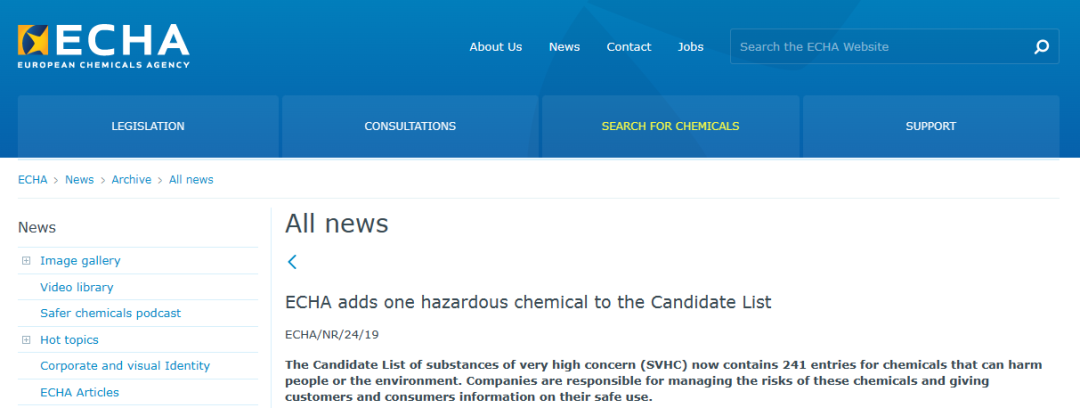Click ECHA in the breadcrumb trail
Screen dimensions: 1080x408
[33, 180]
